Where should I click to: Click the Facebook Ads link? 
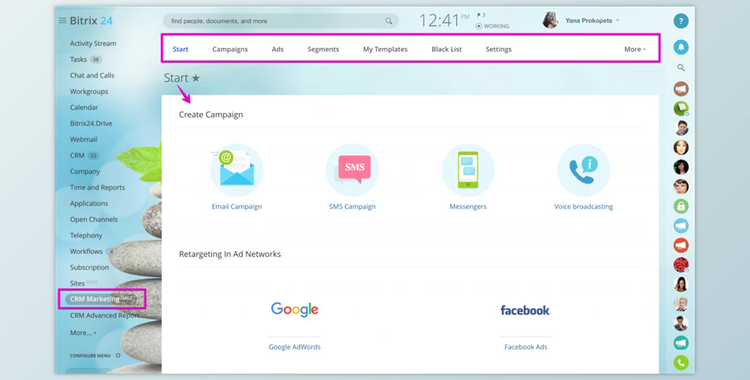[x=526, y=347]
